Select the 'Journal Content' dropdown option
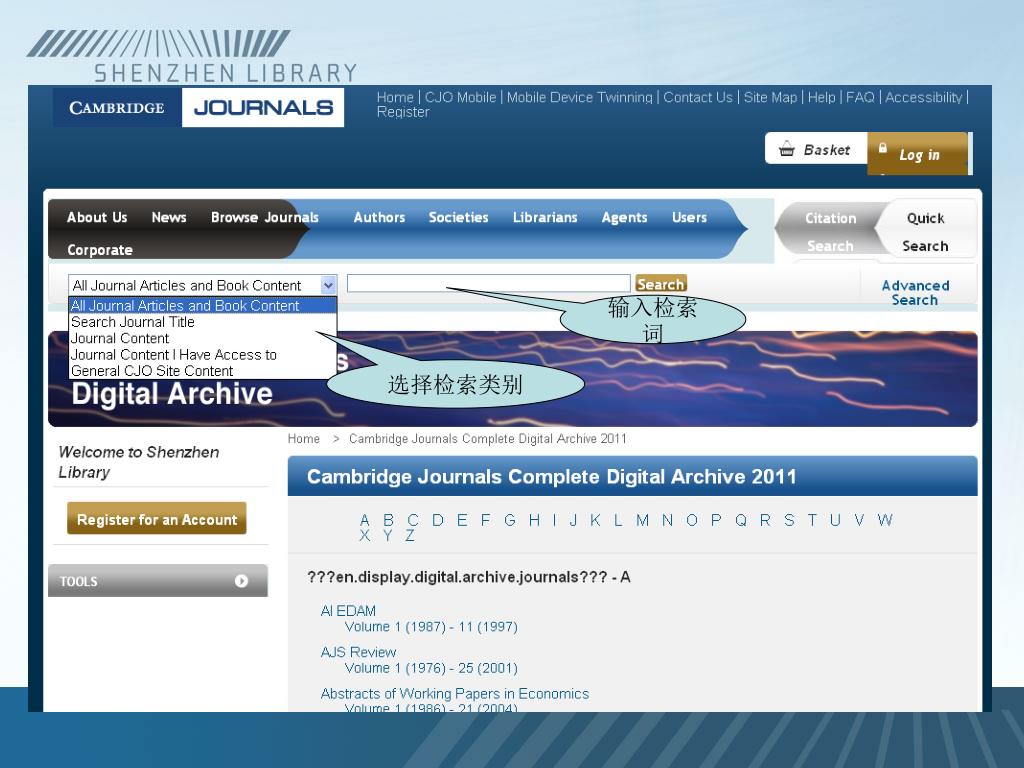The width and height of the screenshot is (1024, 768). [x=202, y=338]
